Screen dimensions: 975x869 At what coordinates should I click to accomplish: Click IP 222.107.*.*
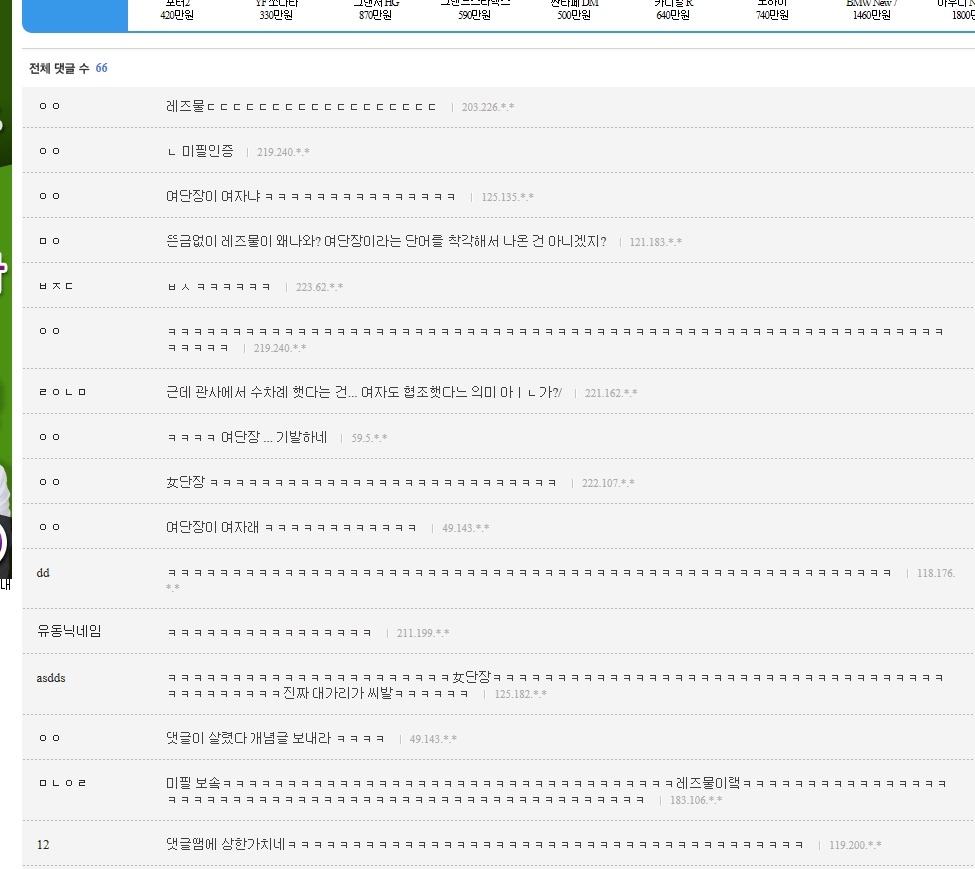(608, 483)
